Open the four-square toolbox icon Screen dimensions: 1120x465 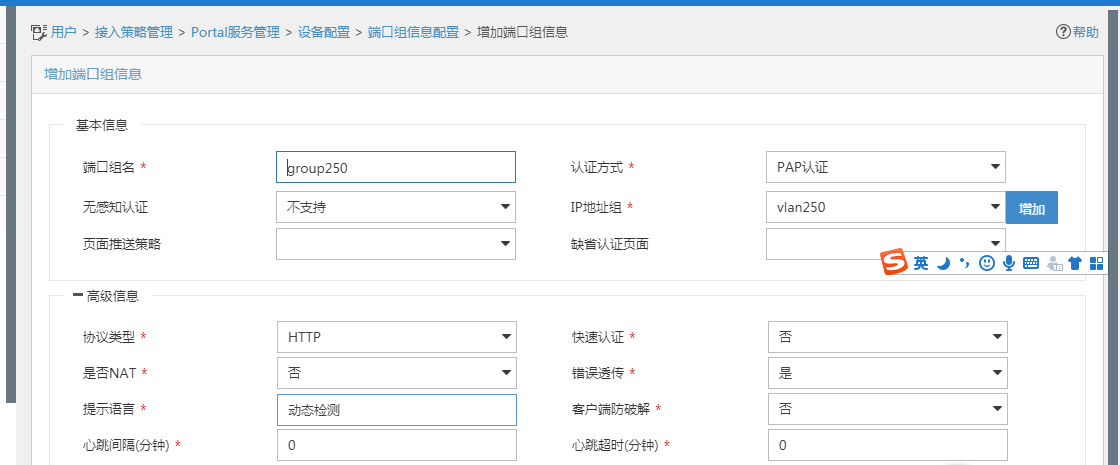tap(1097, 263)
